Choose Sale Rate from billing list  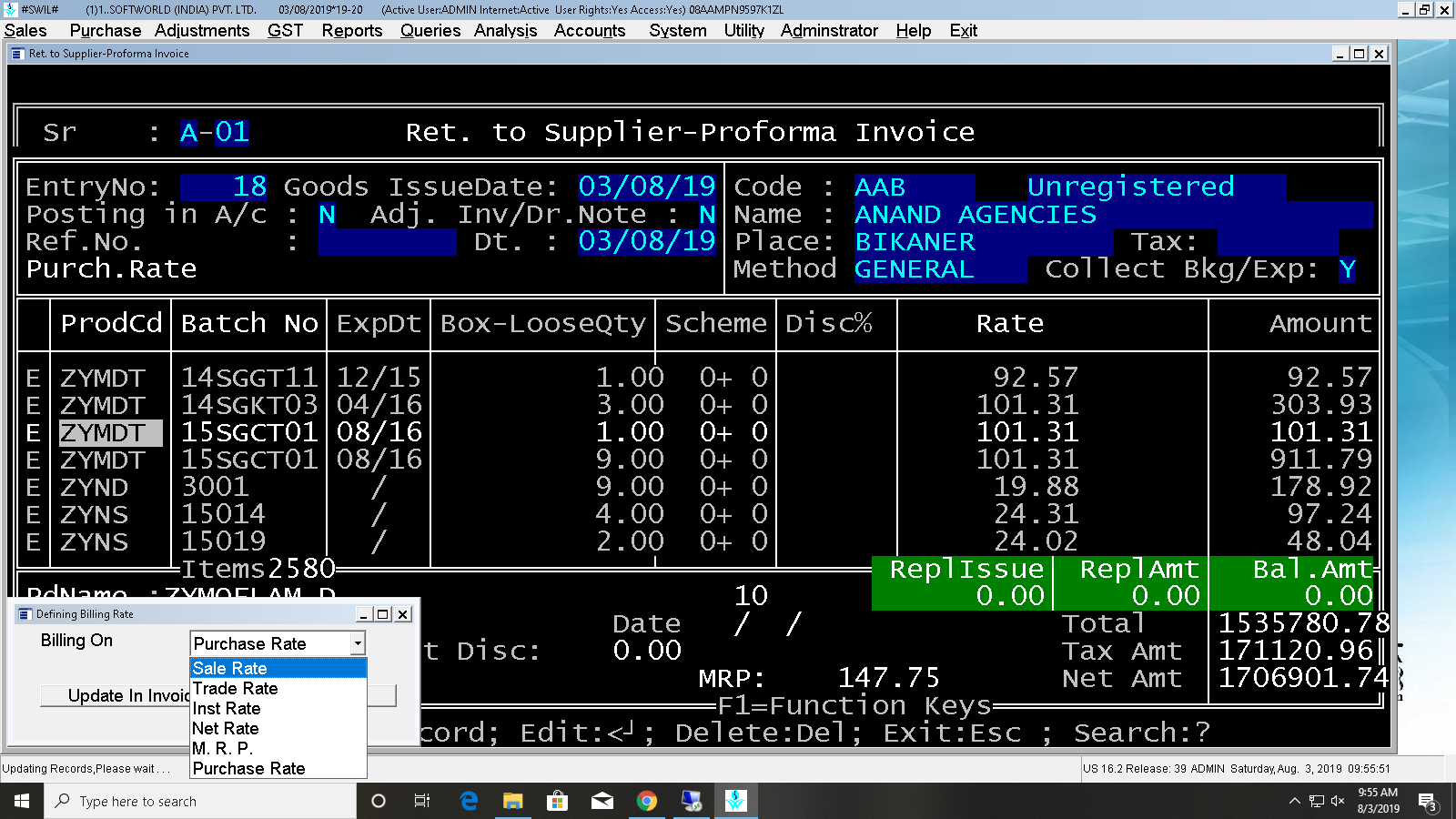(278, 668)
